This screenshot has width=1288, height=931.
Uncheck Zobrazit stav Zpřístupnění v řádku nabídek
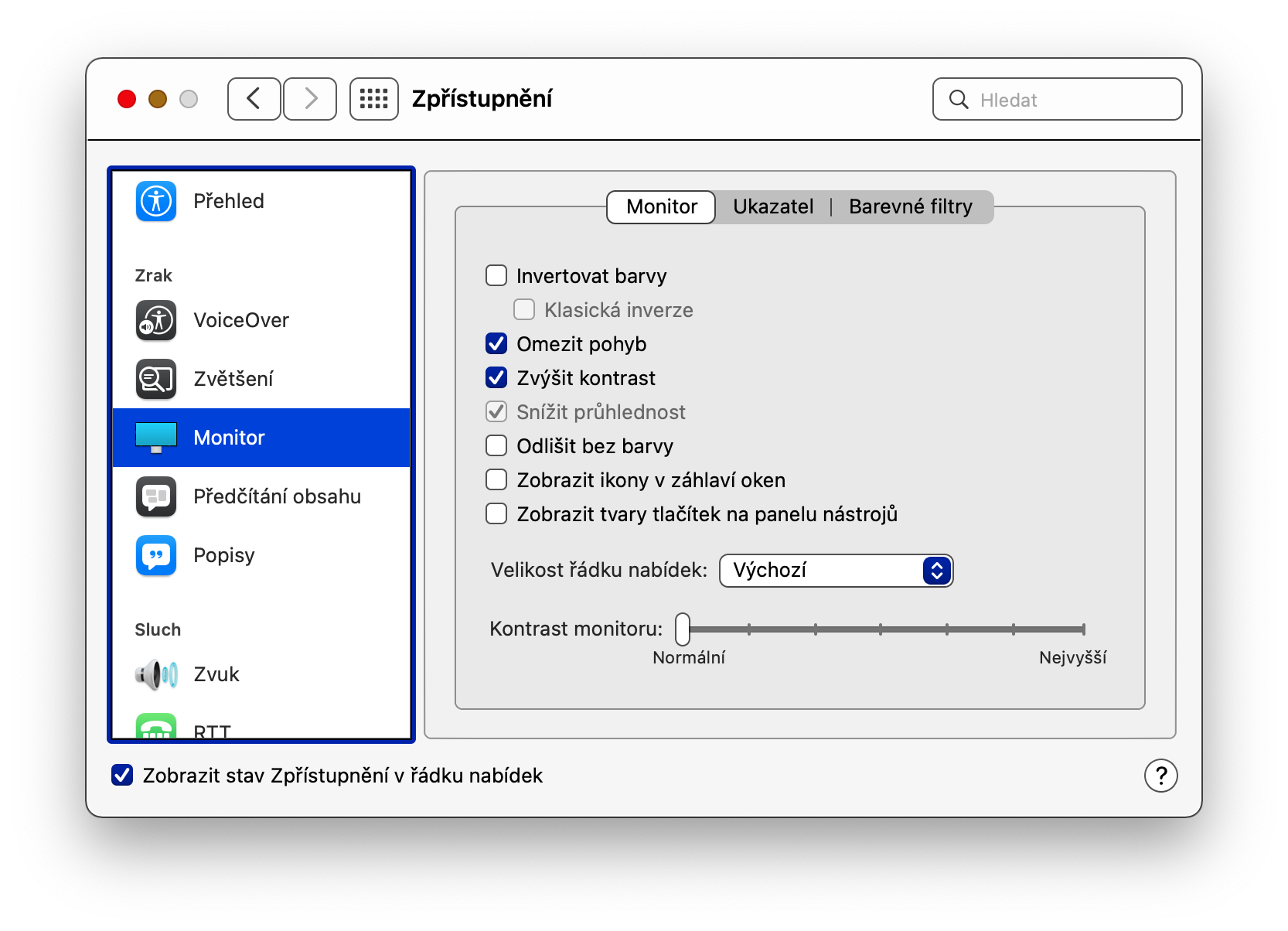[122, 775]
